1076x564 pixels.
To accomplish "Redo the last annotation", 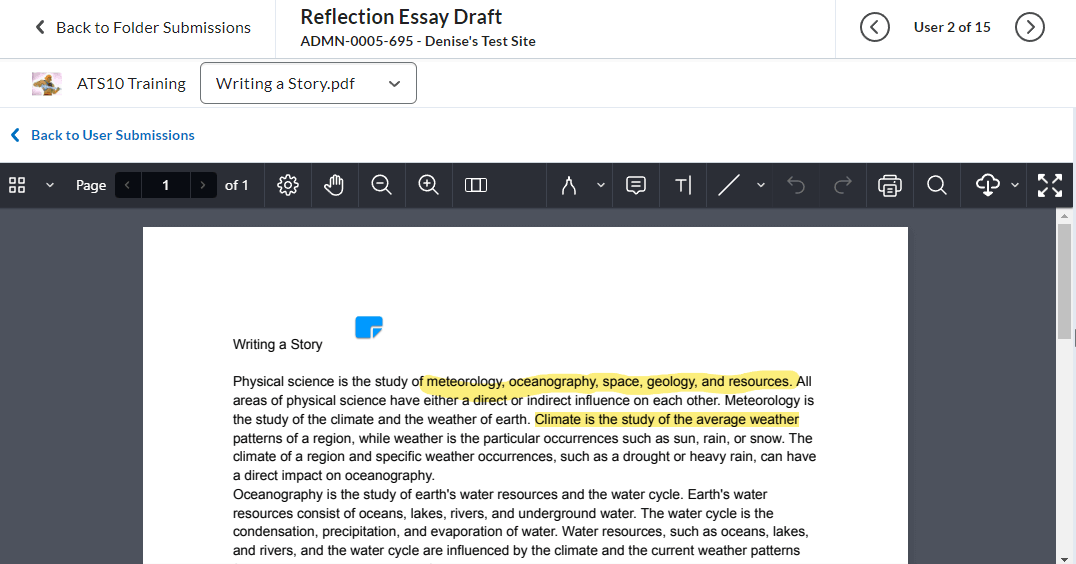I will tap(843, 185).
